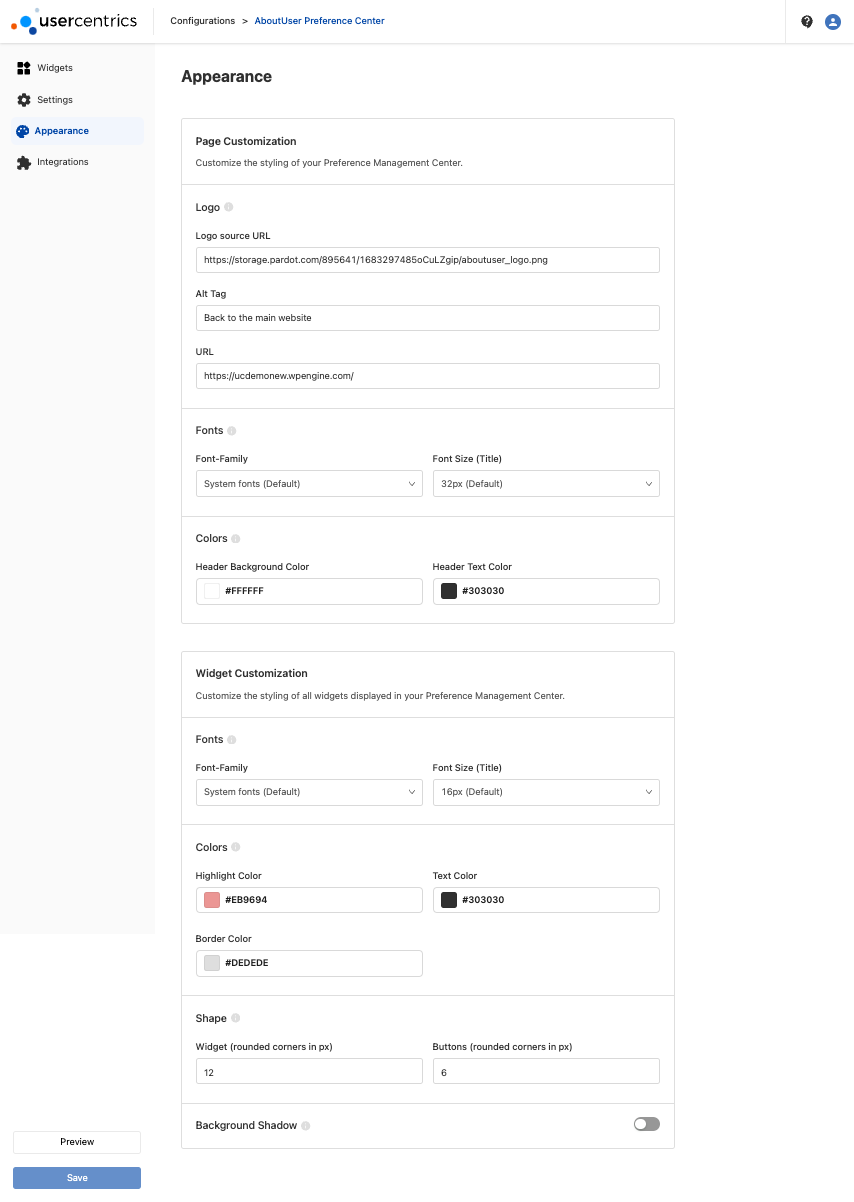Go to Widgets in the sidebar
This screenshot has width=854, height=1202.
55,68
